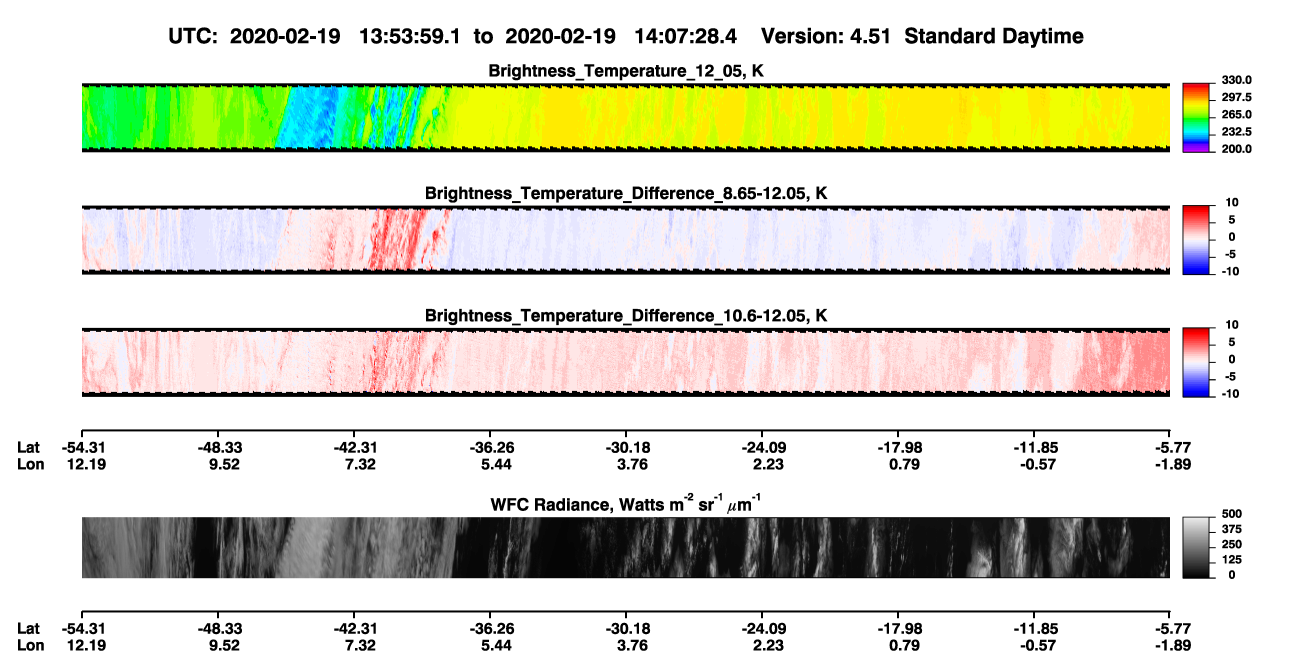Click the Brightness_Temperature_12_05, K panel title
The height and width of the screenshot is (667, 1300).
click(x=626, y=71)
